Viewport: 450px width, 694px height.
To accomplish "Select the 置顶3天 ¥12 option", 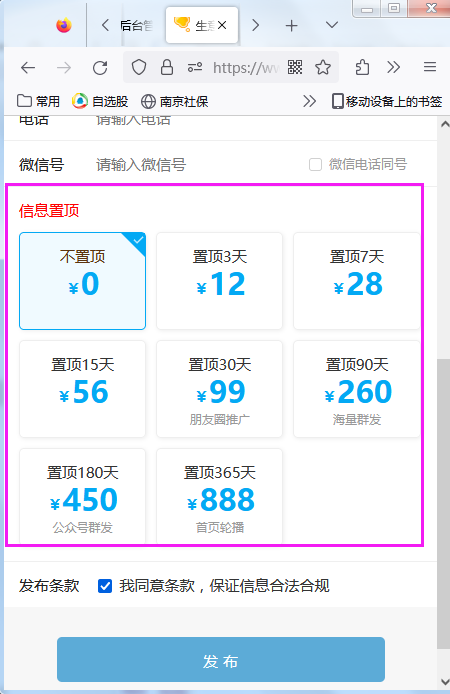I will [x=219, y=281].
